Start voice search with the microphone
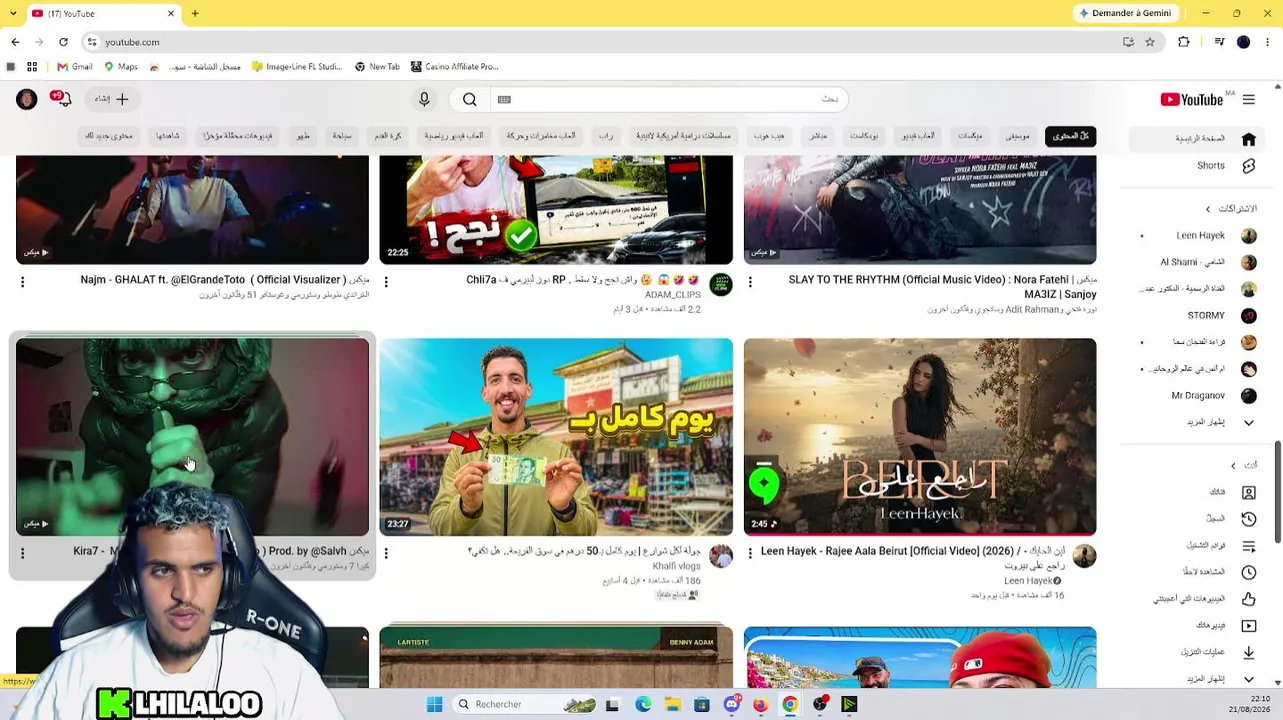 point(424,99)
